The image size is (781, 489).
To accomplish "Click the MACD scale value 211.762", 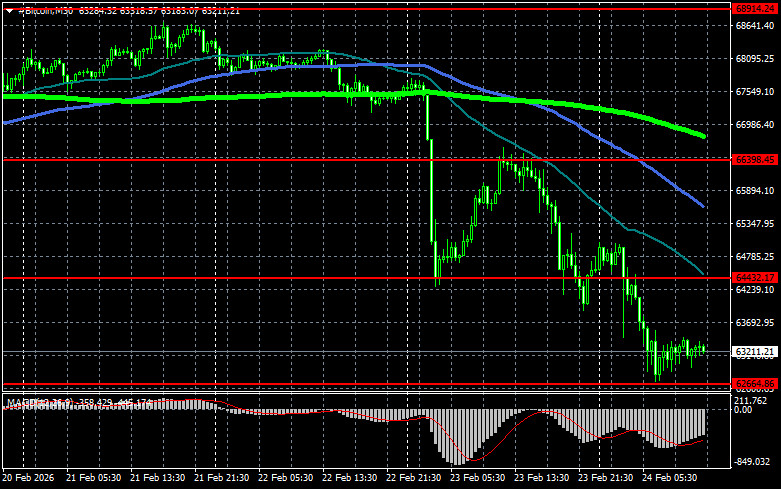I will click(x=751, y=401).
